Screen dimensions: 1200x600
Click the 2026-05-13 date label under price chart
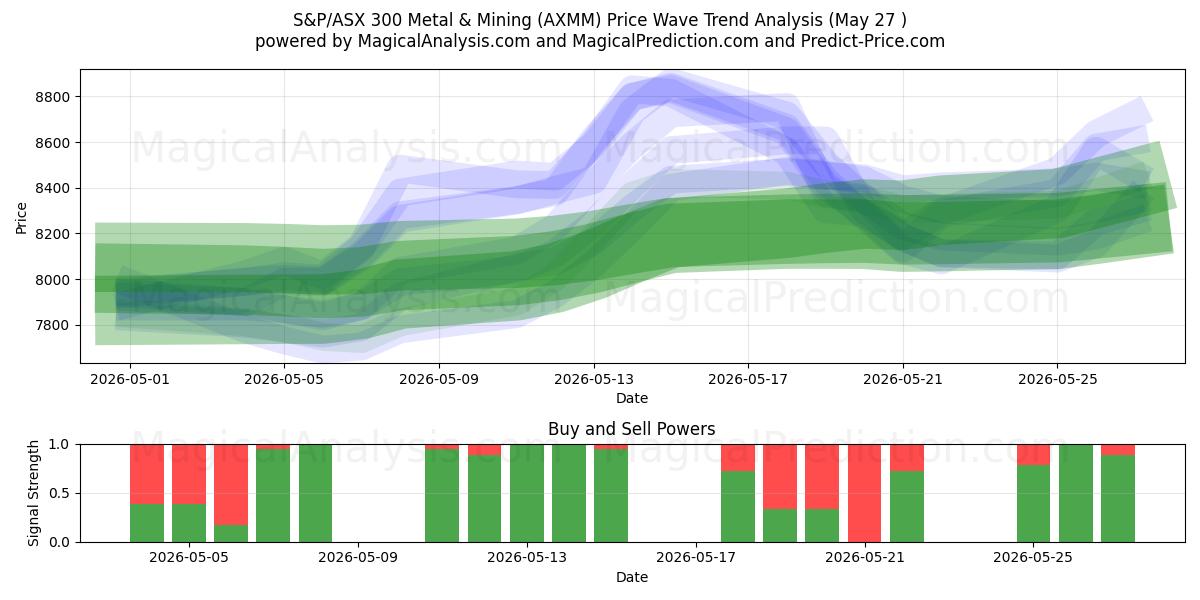594,379
